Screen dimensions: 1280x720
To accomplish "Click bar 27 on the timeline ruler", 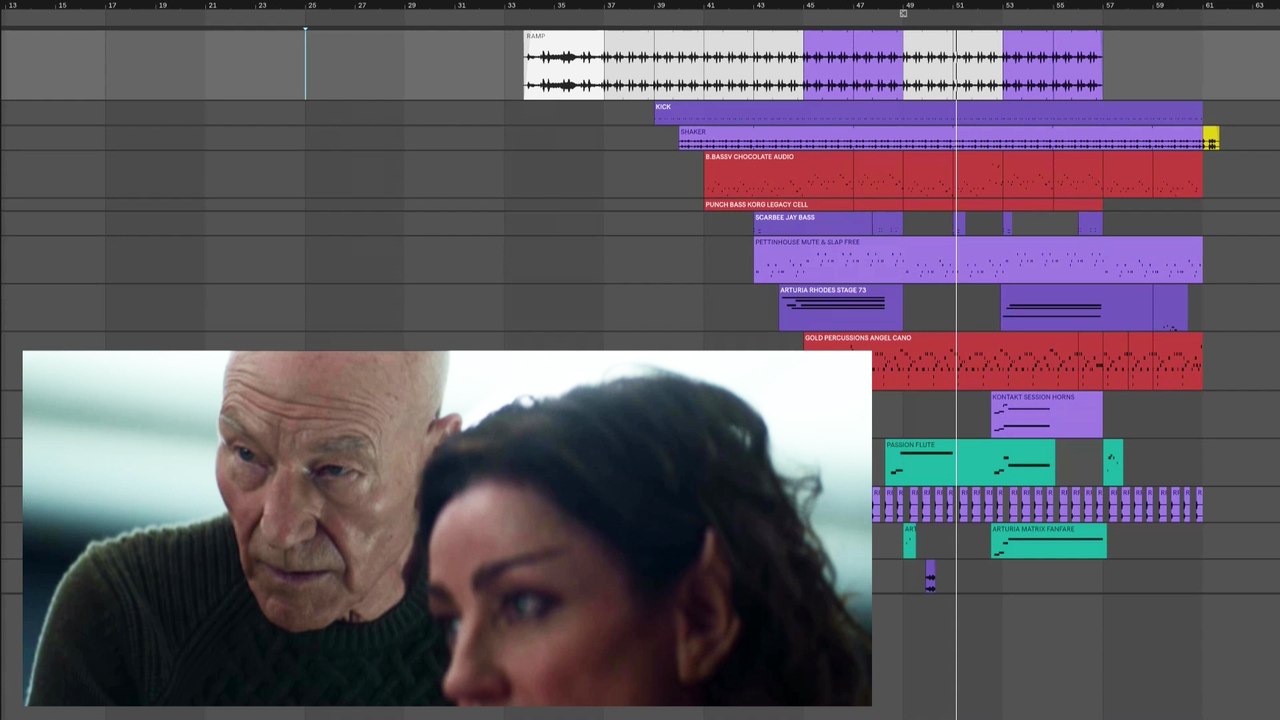I will point(362,6).
